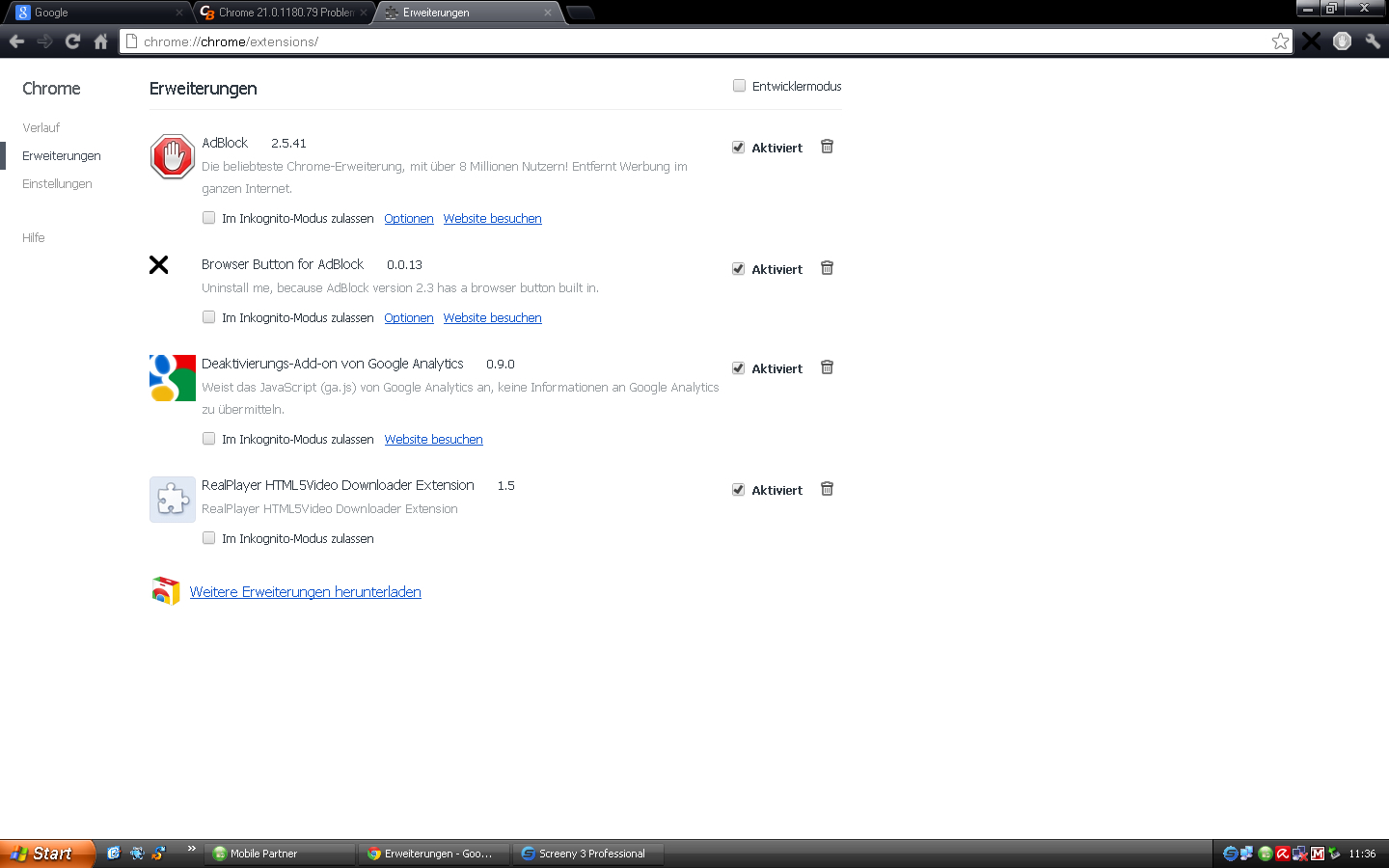Click Weitere Erweiterungen herunterladen link
The height and width of the screenshot is (868, 1389).
click(306, 592)
